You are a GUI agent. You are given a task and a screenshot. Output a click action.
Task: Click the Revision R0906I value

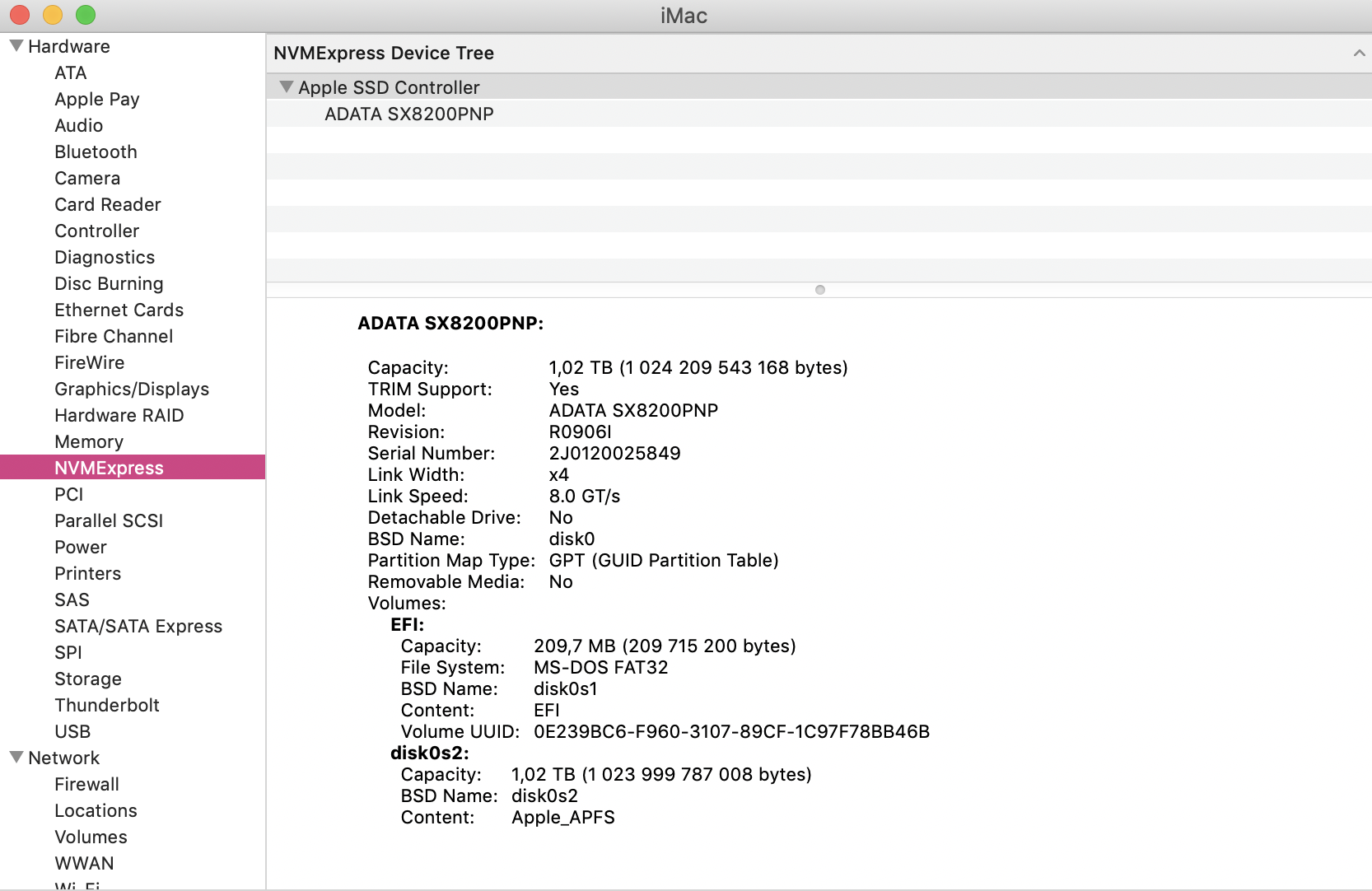click(581, 432)
